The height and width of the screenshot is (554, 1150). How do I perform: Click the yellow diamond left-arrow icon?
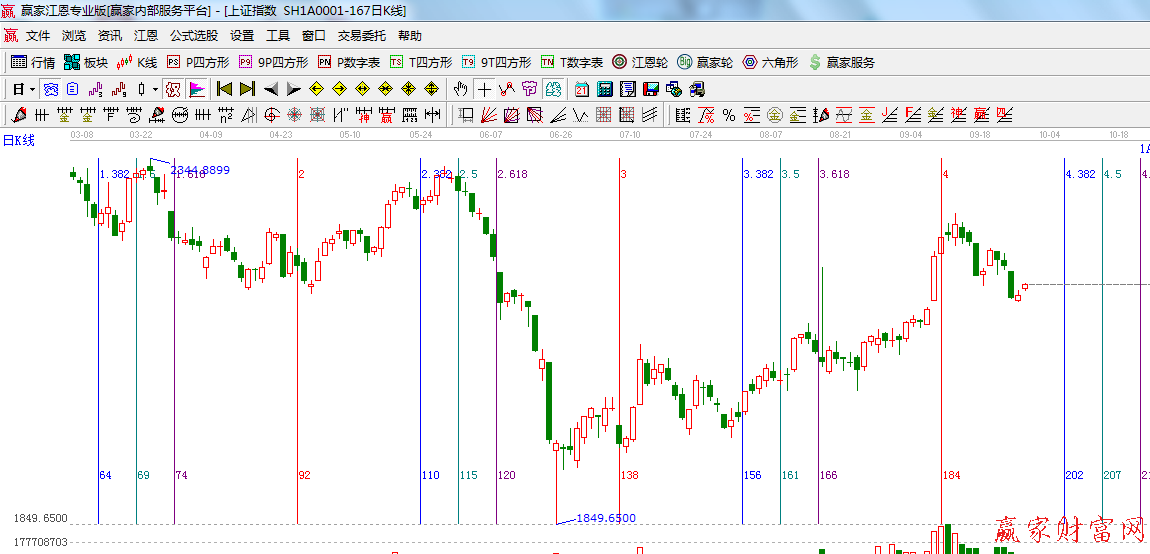pyautogui.click(x=317, y=89)
